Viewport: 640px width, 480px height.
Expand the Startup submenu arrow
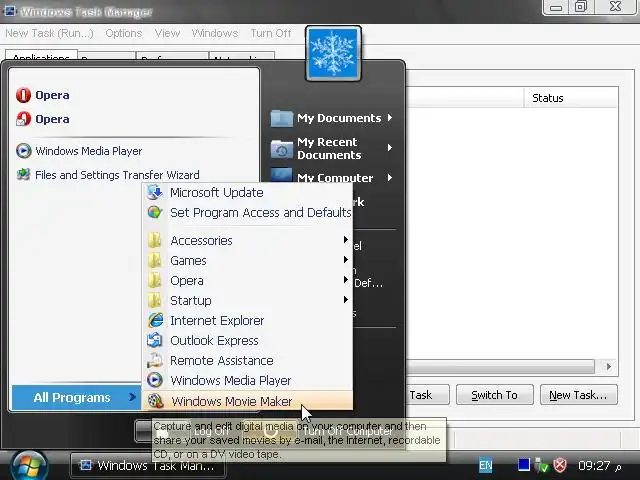346,300
